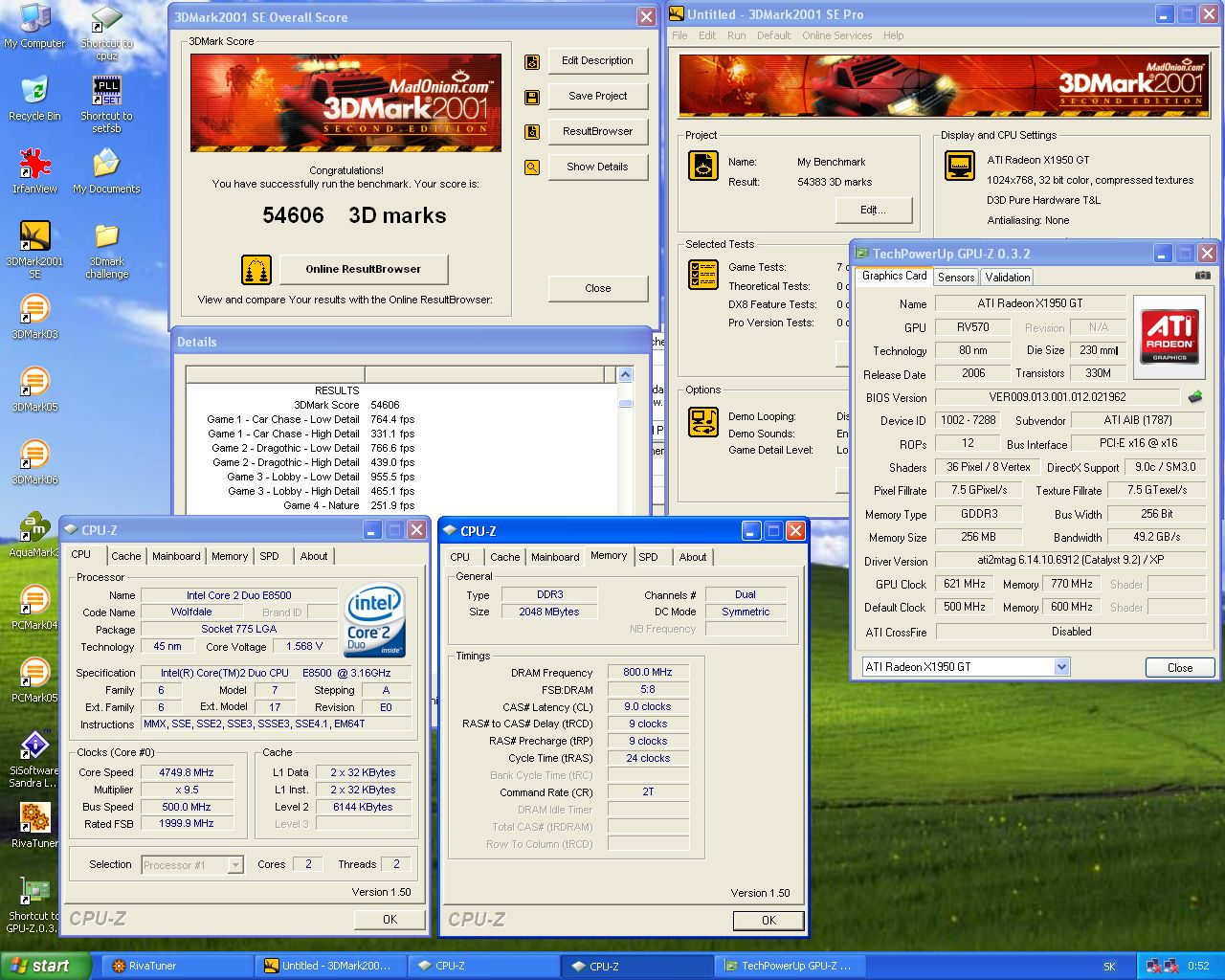Open About tab in right CPU-Z window

tap(693, 557)
